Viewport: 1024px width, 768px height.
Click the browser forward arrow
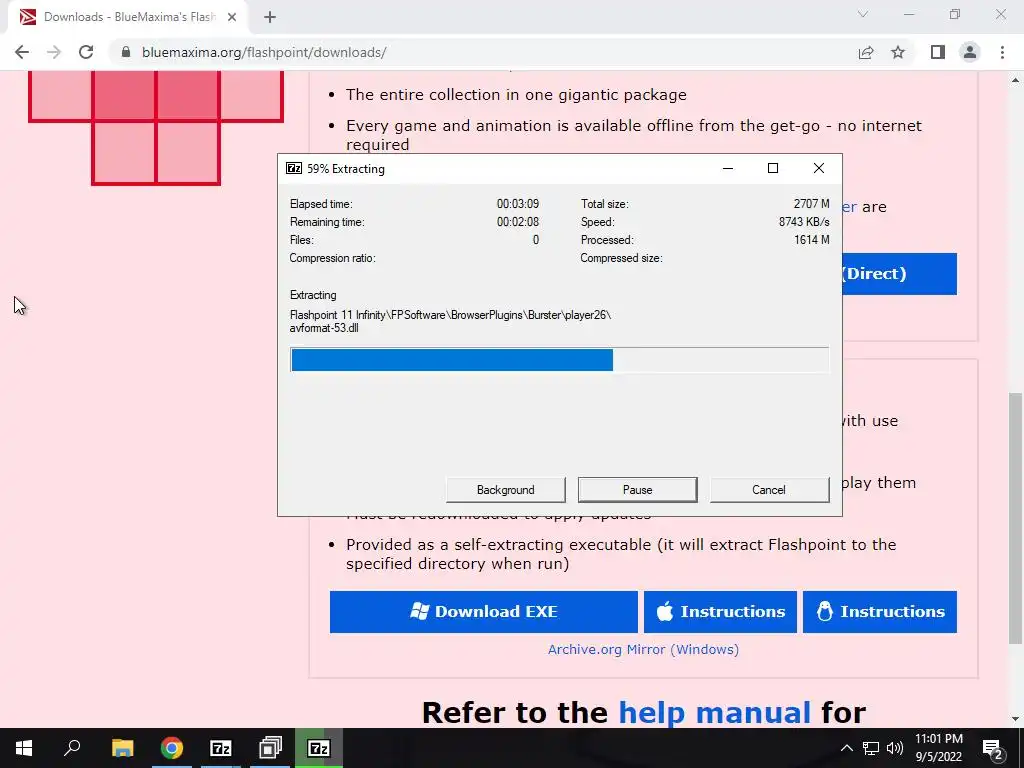point(54,52)
